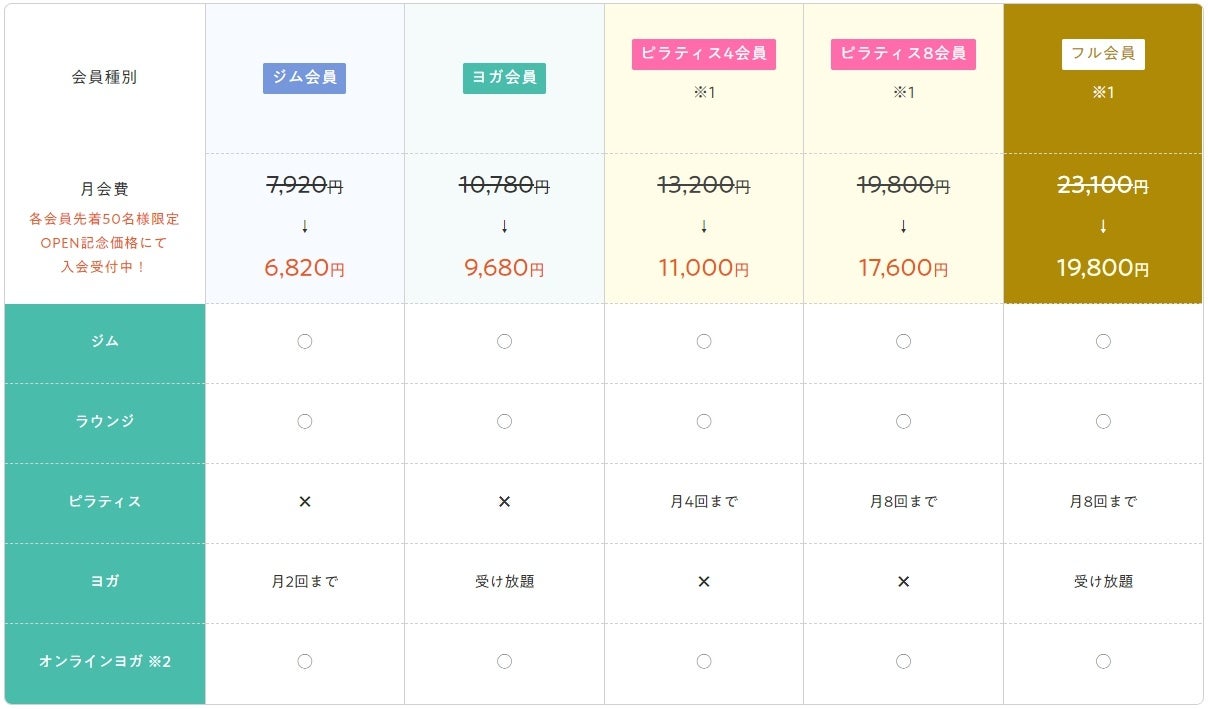1208x709 pixels.
Task: Click 受け放題 text under ヨガ会員
Action: pyautogui.click(x=504, y=582)
